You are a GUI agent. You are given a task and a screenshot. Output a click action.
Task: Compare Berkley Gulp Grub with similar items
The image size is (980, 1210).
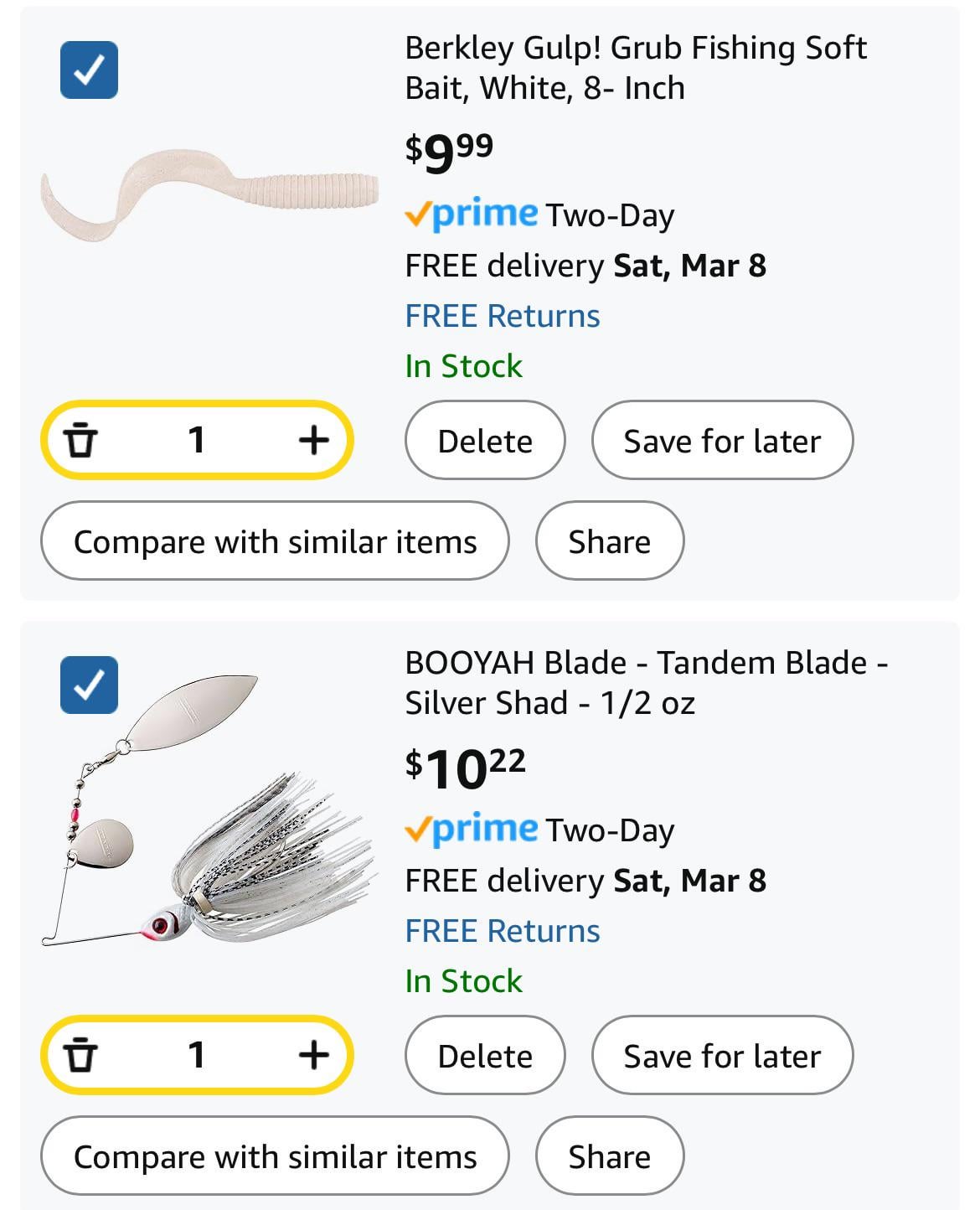tap(275, 541)
